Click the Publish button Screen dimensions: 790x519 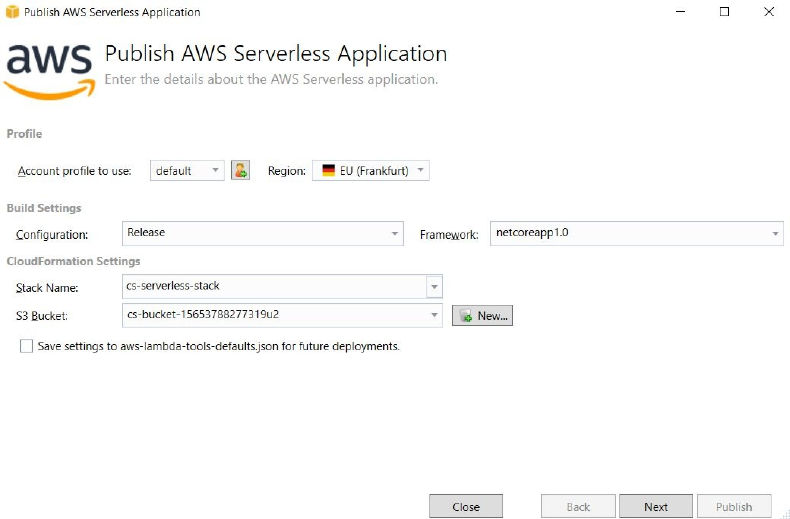pos(734,506)
